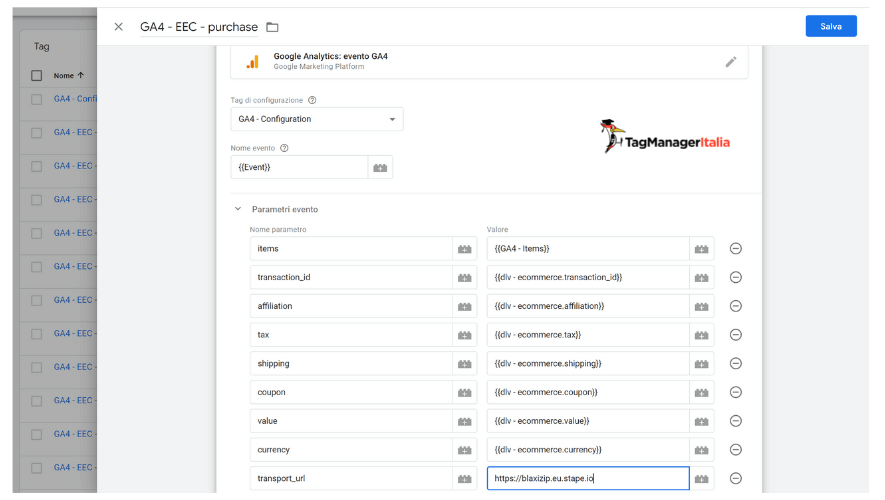Click the {{dlv - ecommerce.tax}} value field

tap(588, 335)
